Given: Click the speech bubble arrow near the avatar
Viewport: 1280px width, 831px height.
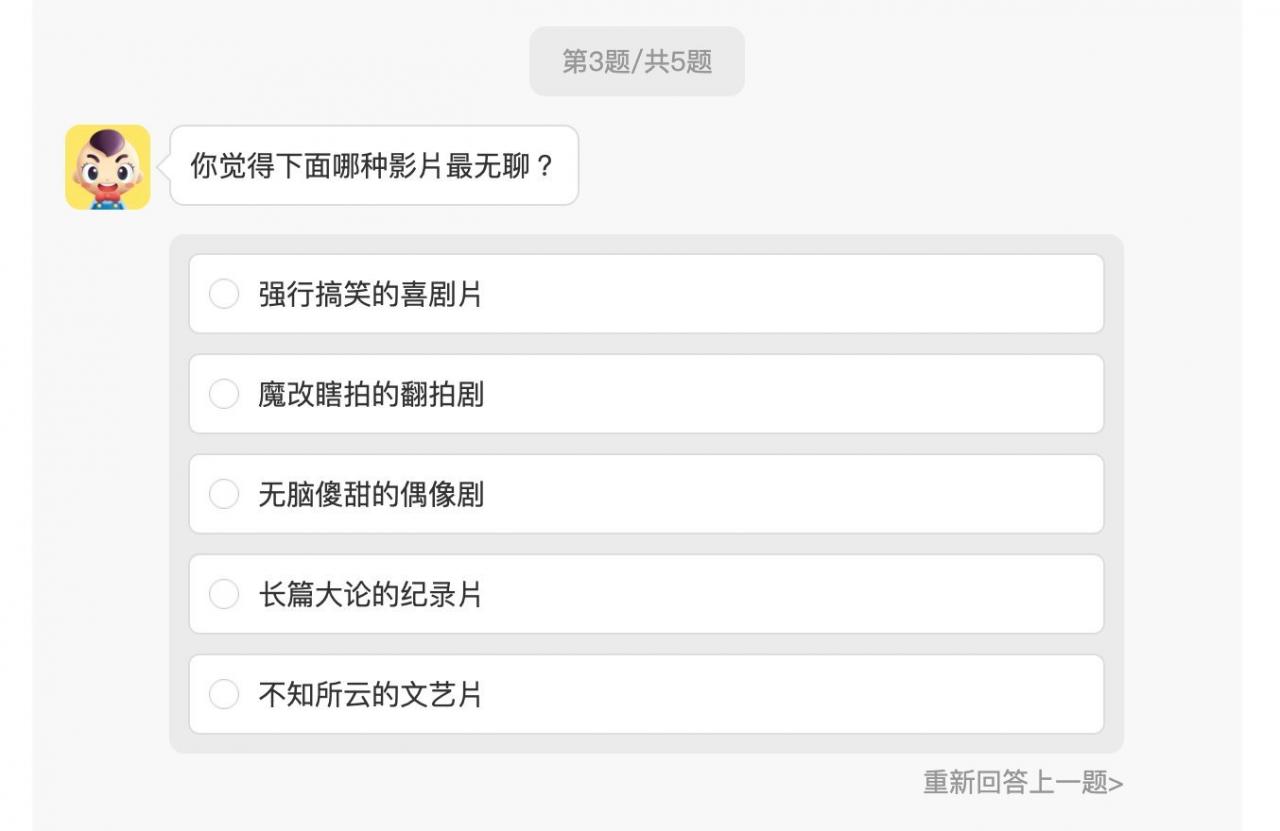Looking at the screenshot, I should click(163, 167).
